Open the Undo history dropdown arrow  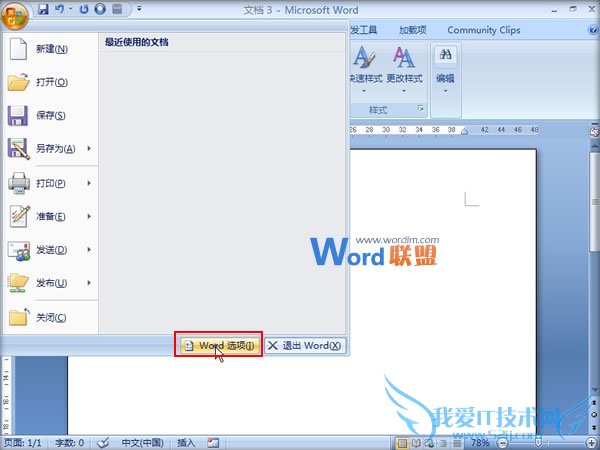(71, 9)
